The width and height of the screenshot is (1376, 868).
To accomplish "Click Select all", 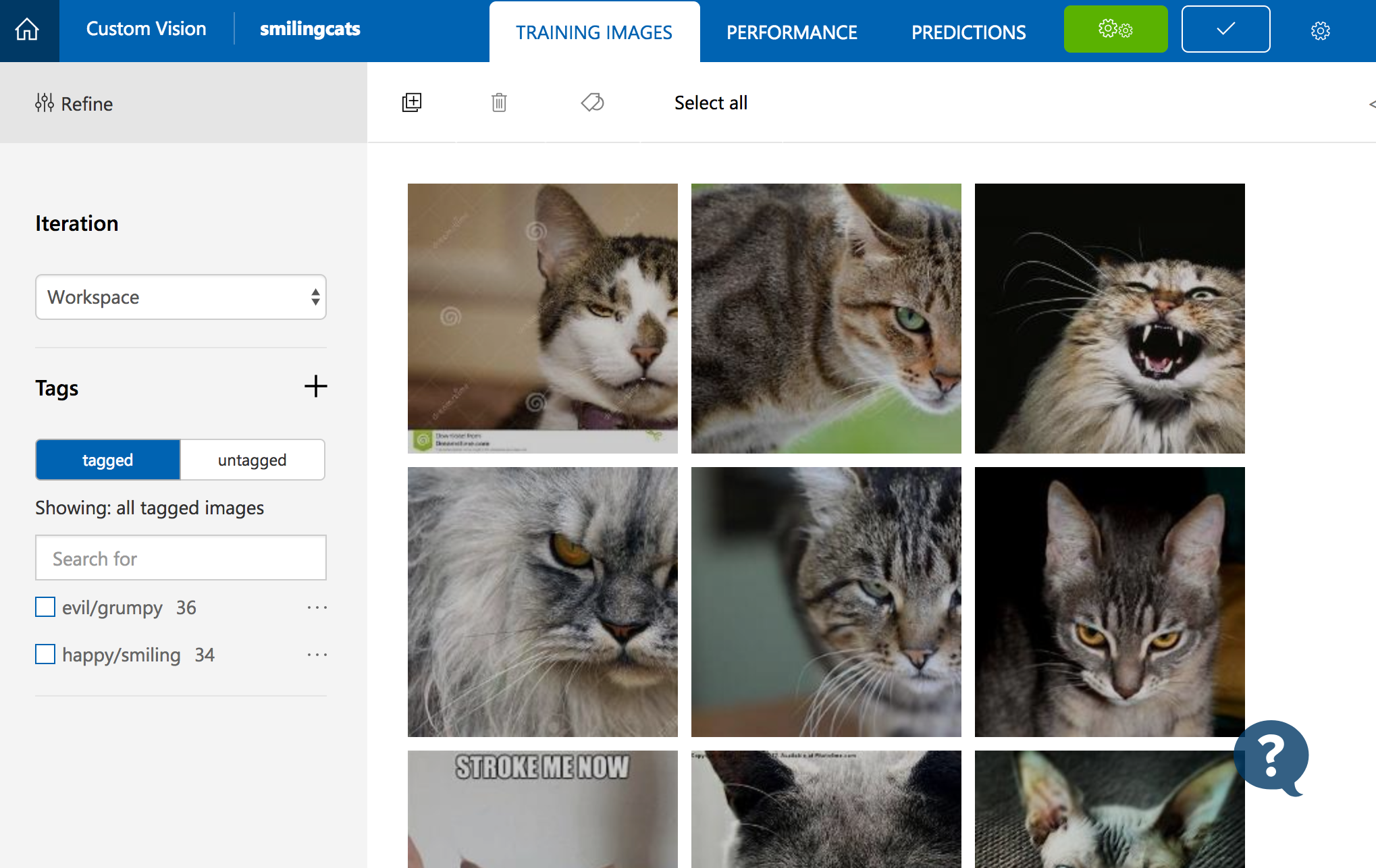I will click(x=710, y=103).
